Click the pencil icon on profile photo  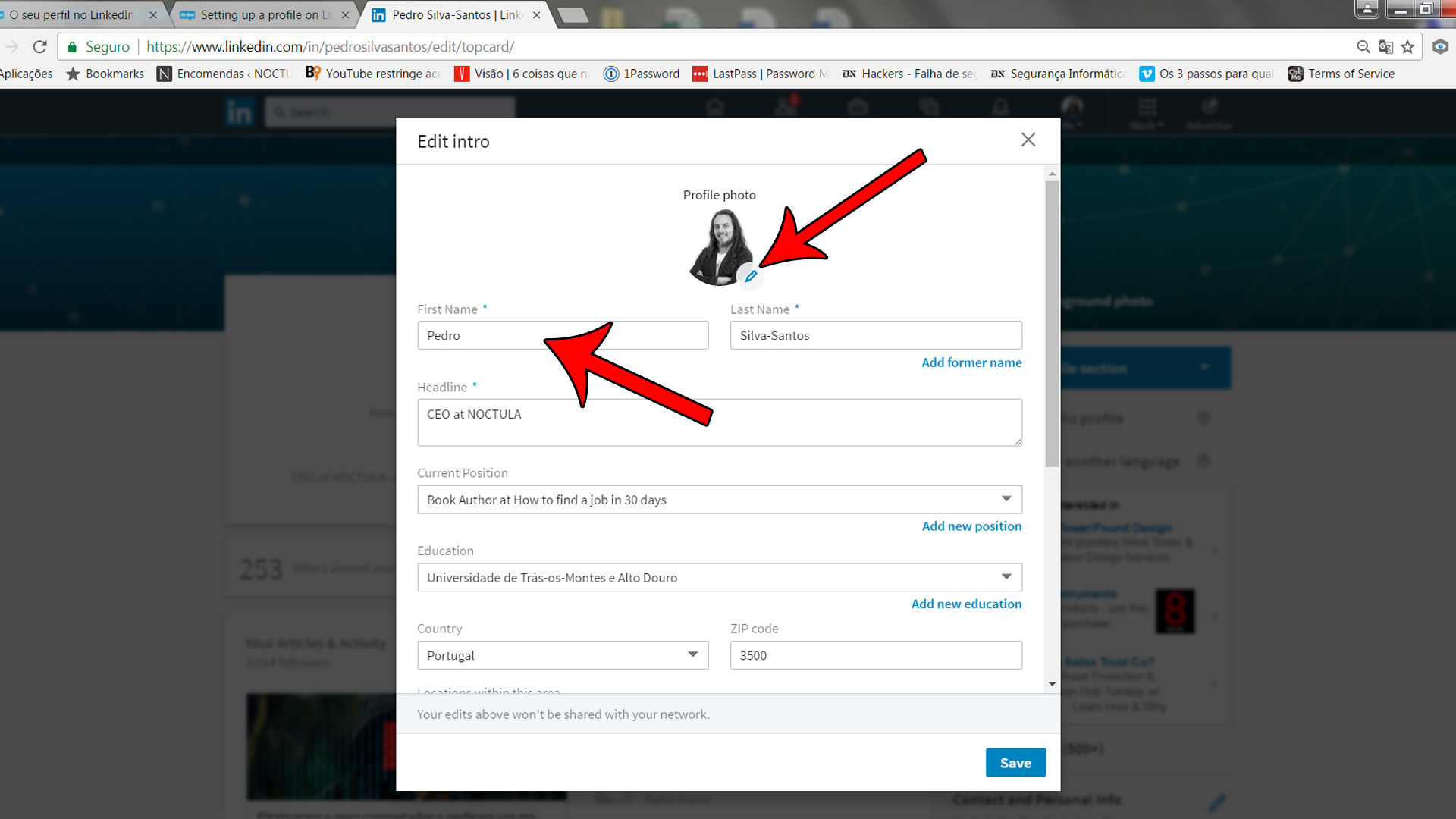pos(750,277)
